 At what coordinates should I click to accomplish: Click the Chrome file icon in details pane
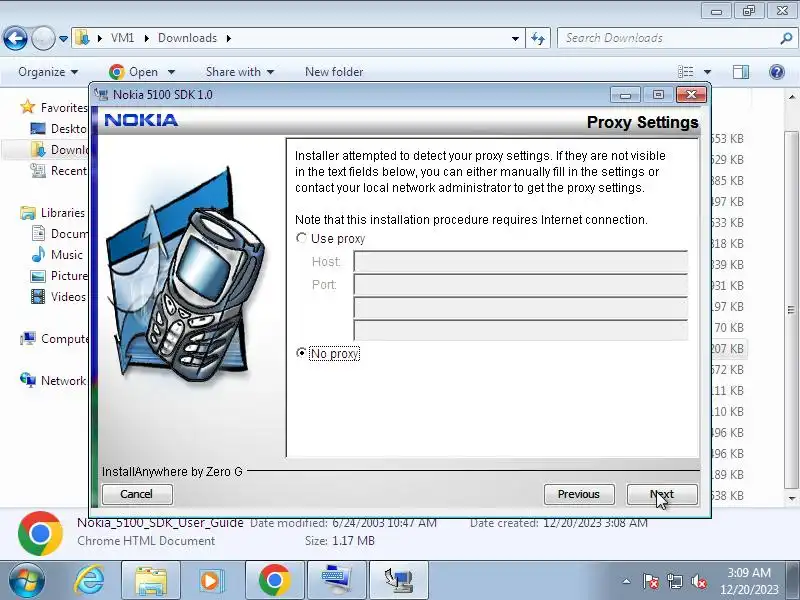pyautogui.click(x=40, y=533)
